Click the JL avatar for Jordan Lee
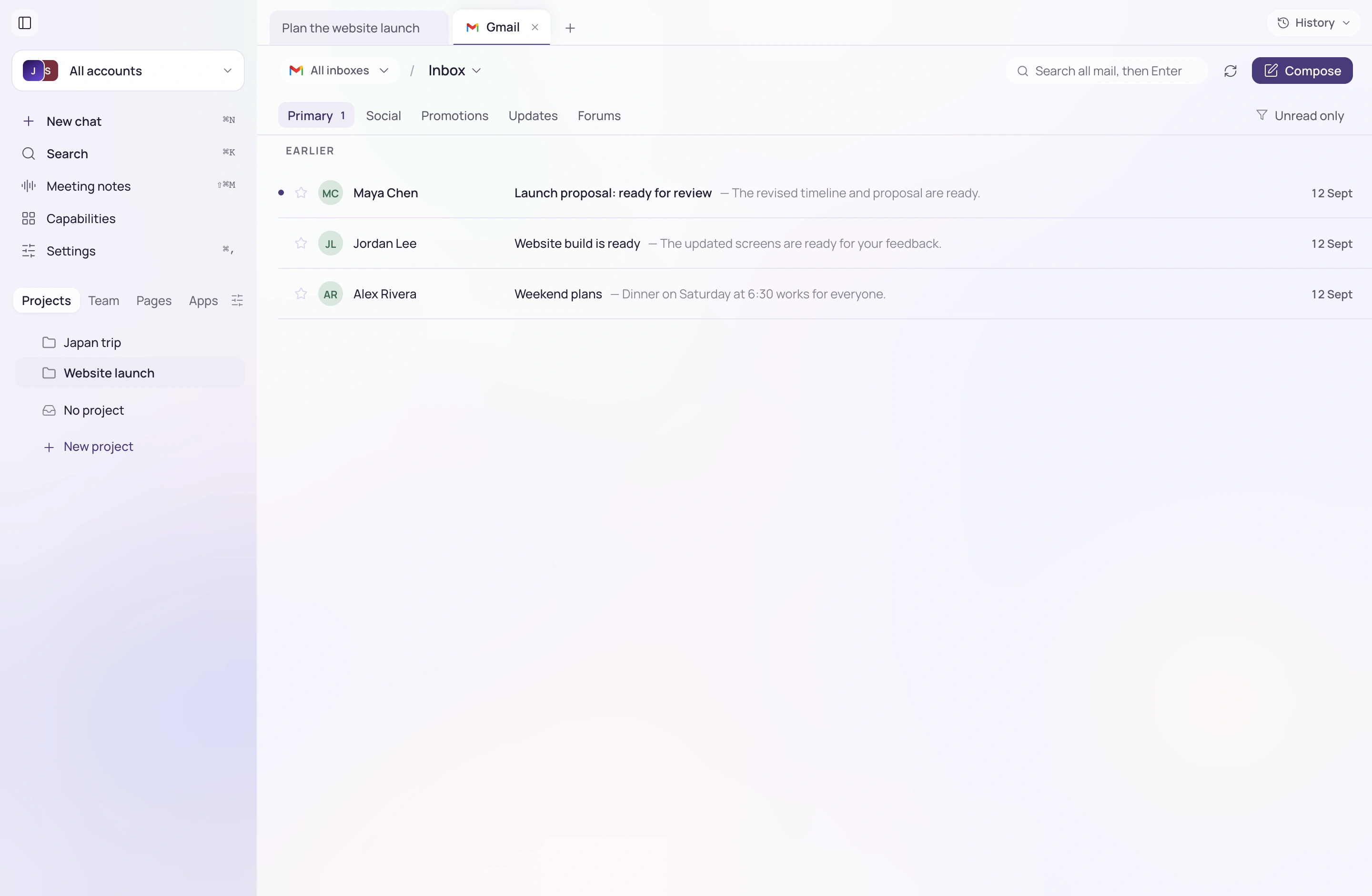1372x896 pixels. 330,244
